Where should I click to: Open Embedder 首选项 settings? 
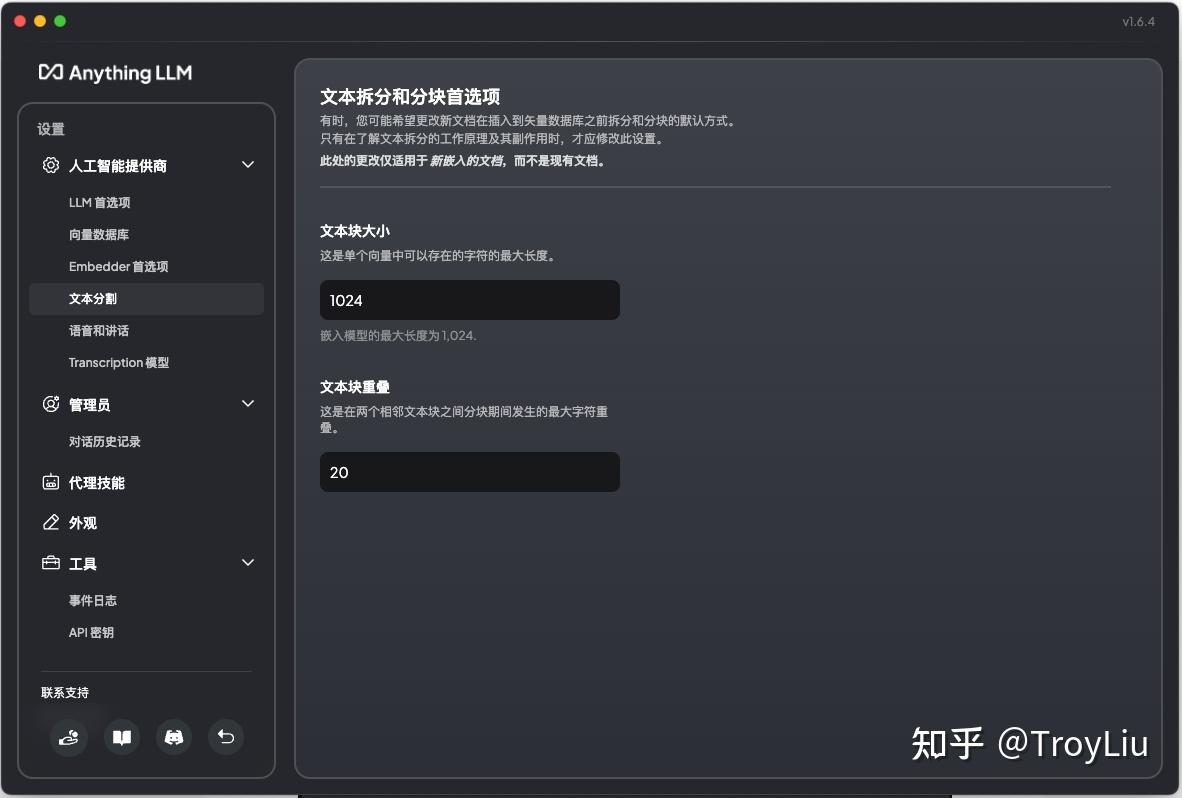pyautogui.click(x=118, y=267)
